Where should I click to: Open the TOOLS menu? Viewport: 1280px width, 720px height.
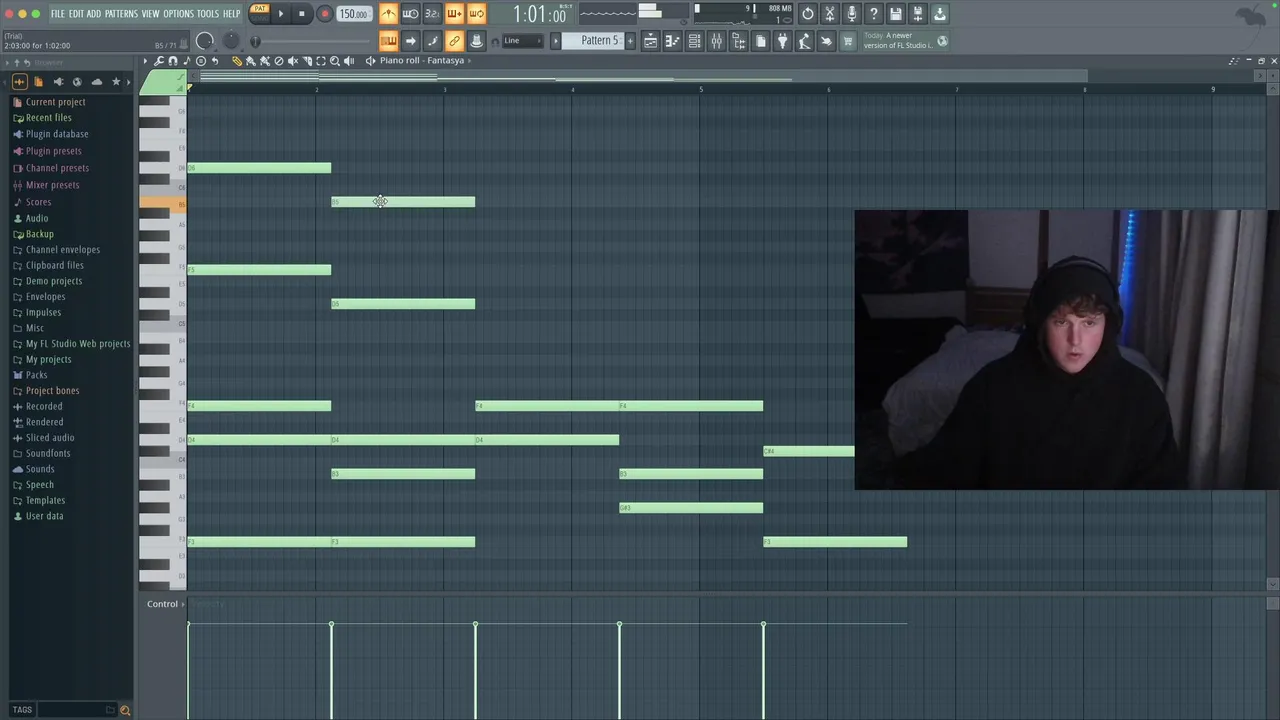coord(208,14)
